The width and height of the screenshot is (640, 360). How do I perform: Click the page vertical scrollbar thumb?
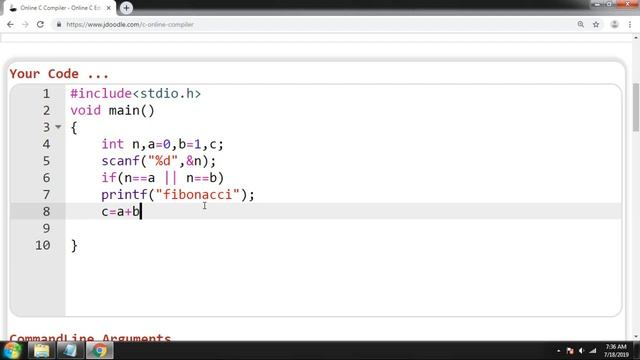pyautogui.click(x=636, y=107)
